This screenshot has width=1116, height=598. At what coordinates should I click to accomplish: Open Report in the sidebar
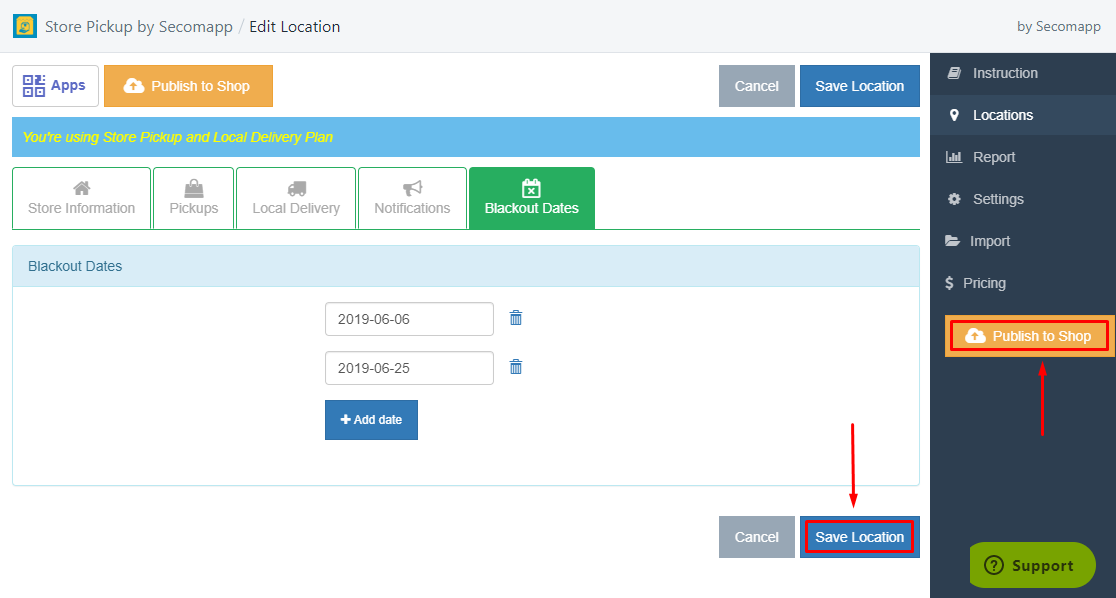pos(1023,157)
